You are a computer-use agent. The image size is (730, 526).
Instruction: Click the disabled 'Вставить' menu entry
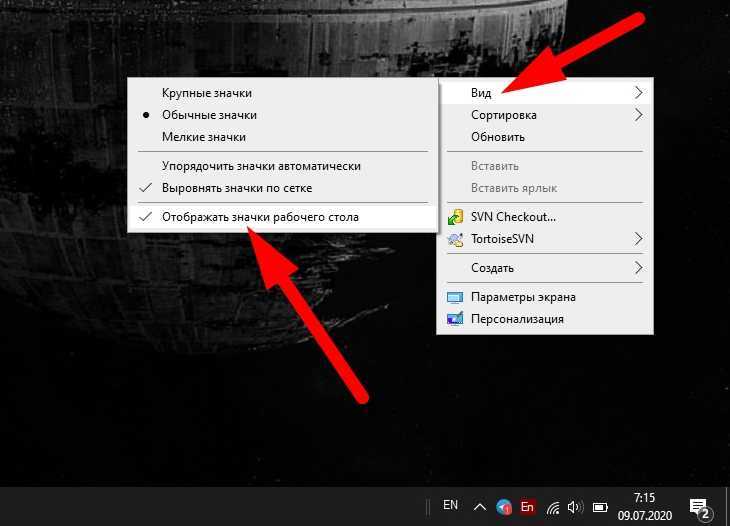[545, 166]
